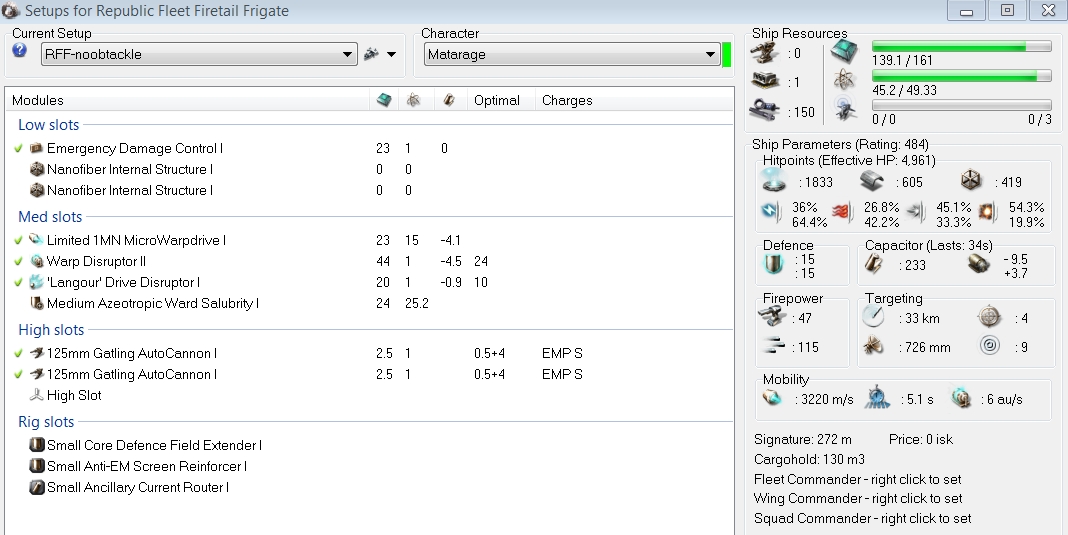Select the Medium Azeotropic Ward Salubrity I row
This screenshot has width=1068, height=535.
(x=370, y=303)
